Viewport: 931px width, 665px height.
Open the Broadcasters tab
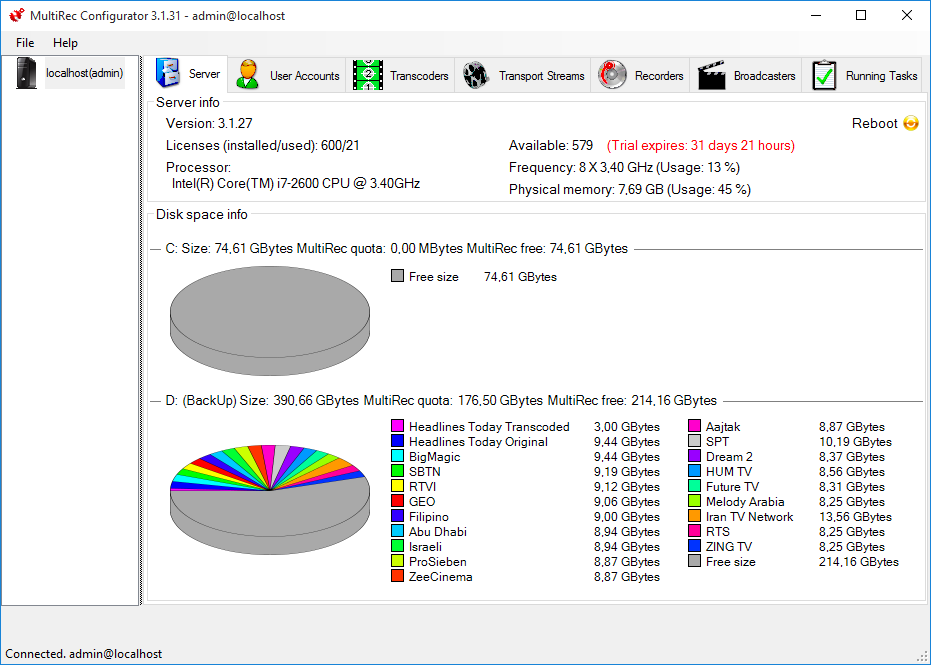point(746,75)
